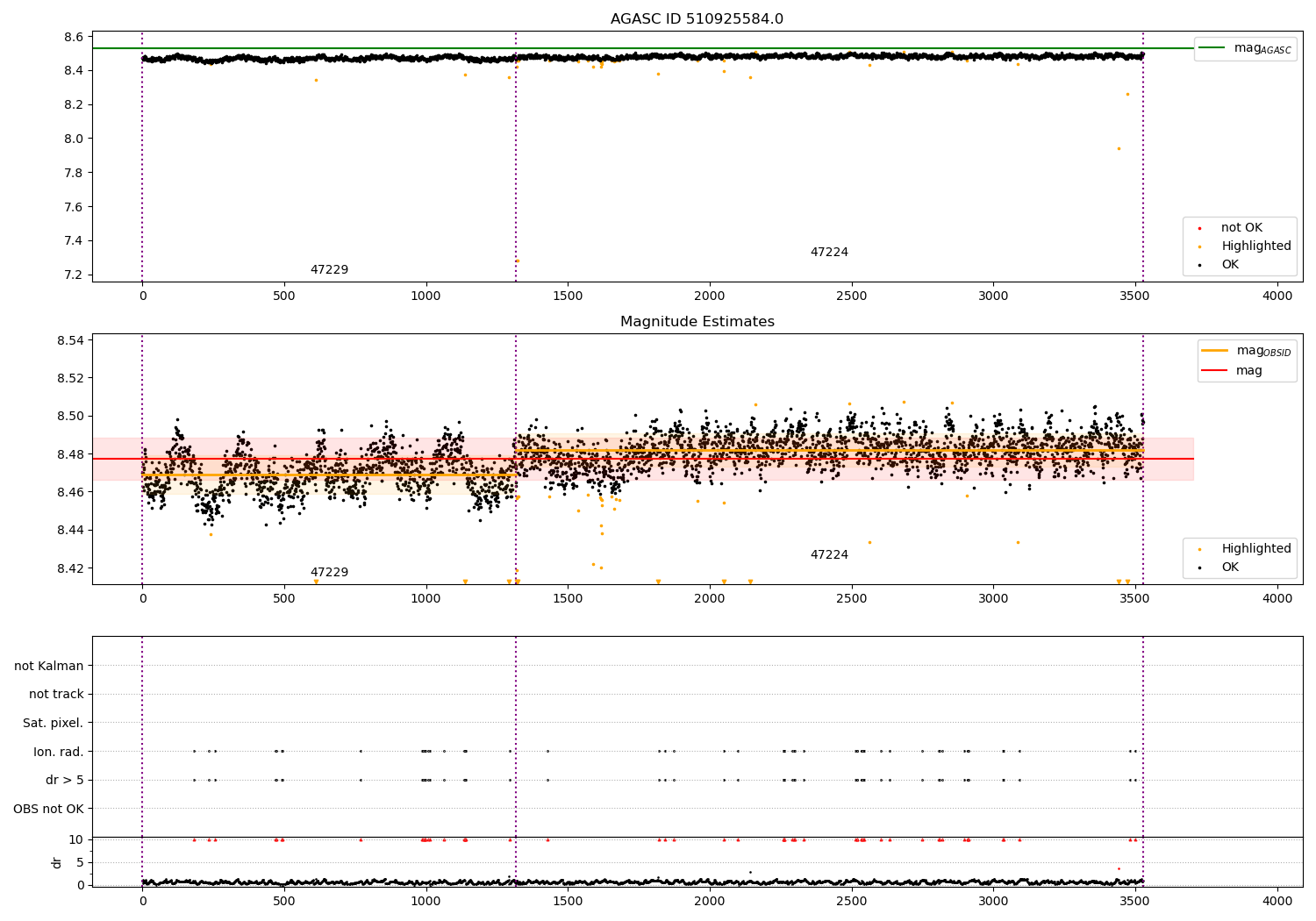This screenshot has height=921, width=1316.
Task: Click the 47224 annotation in Magnitude Estimates plot
Action: (x=829, y=555)
